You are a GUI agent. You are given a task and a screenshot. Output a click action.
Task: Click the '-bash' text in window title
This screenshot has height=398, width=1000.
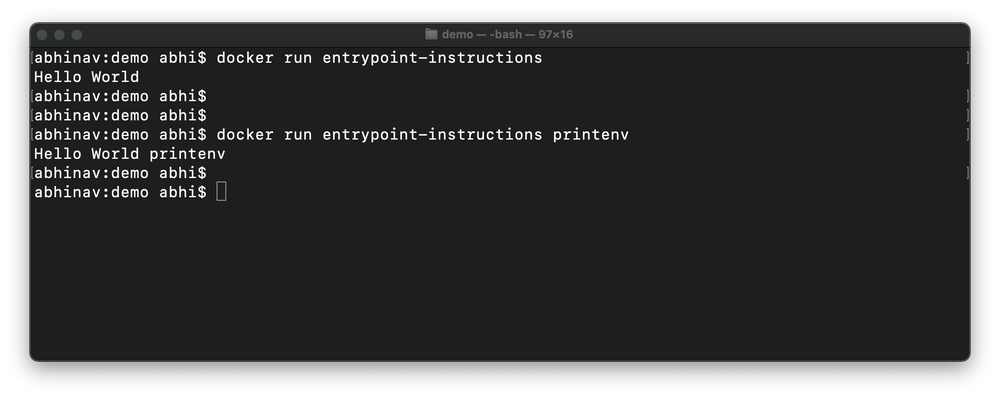506,34
